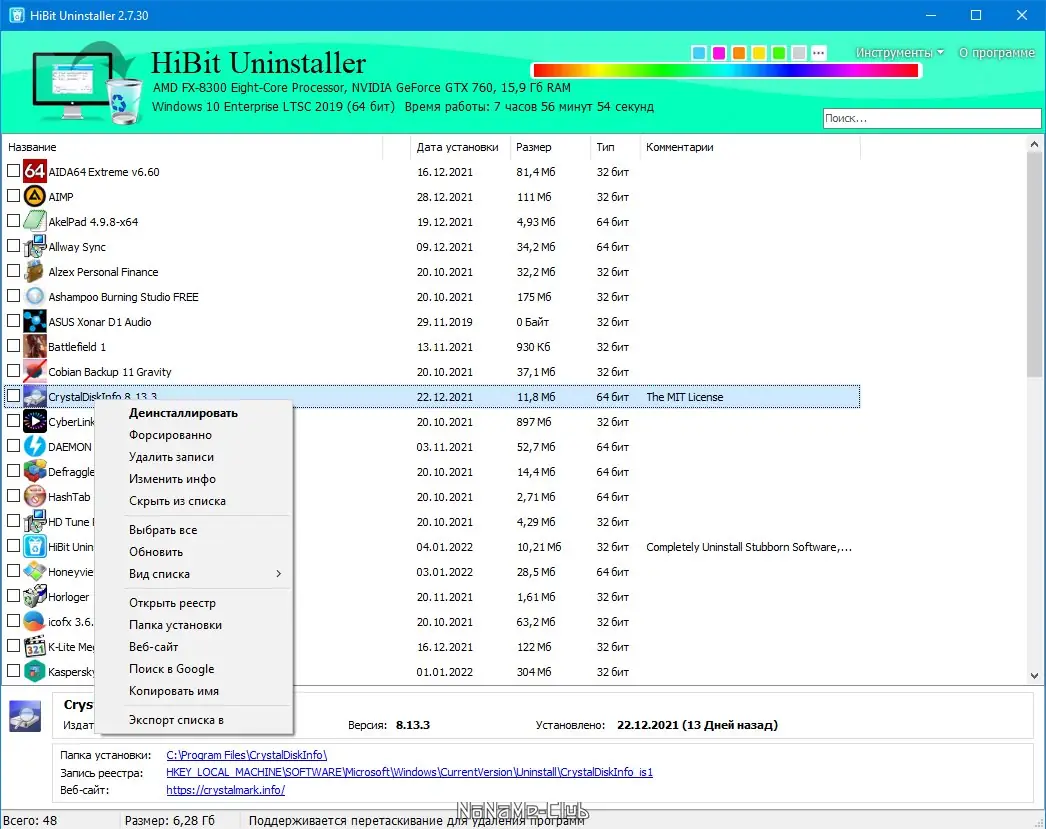Click the list scrollbar down arrow
The image size is (1046, 829).
[x=1034, y=675]
